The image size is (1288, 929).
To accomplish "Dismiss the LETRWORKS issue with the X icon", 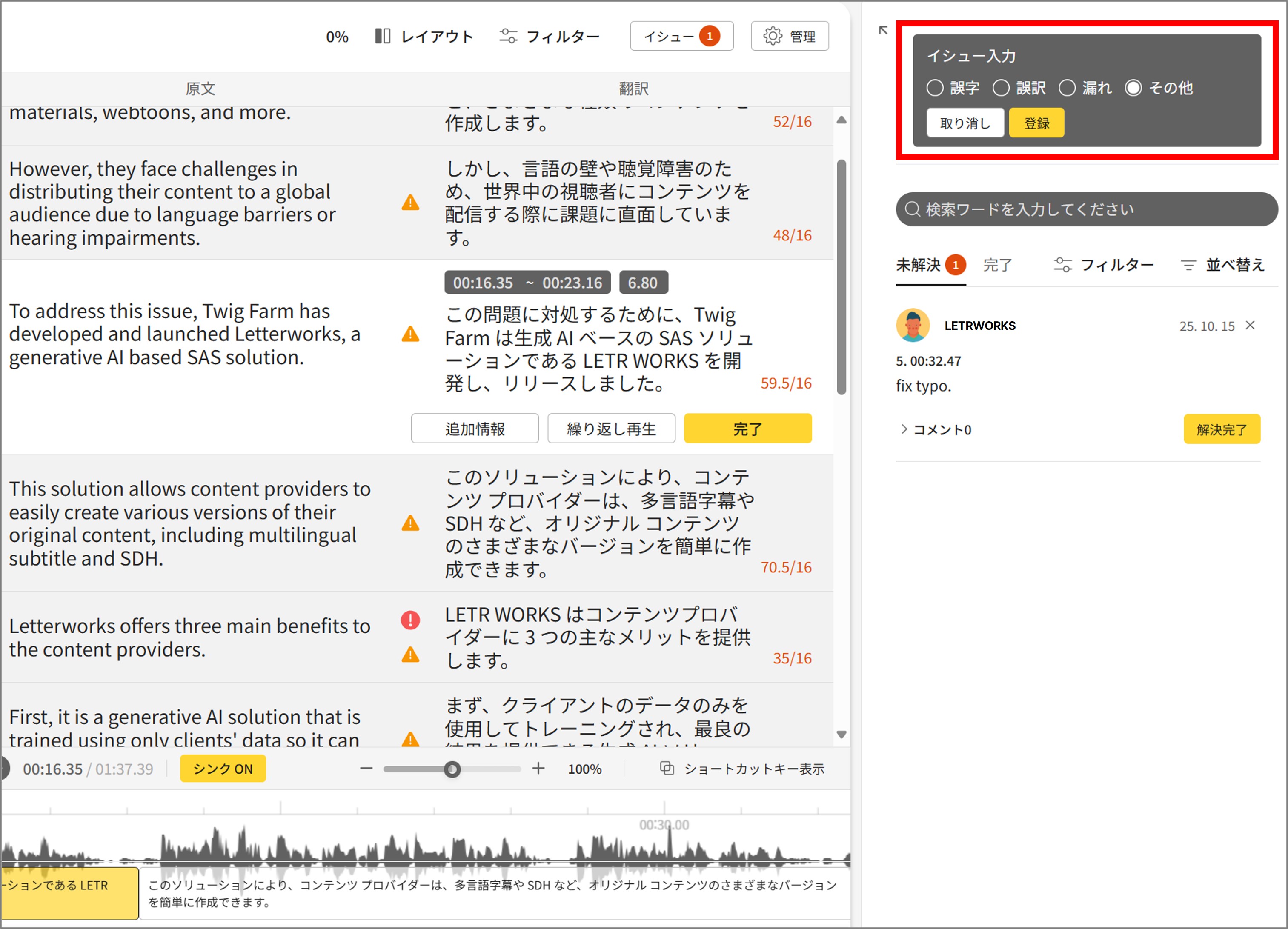I will [1250, 326].
